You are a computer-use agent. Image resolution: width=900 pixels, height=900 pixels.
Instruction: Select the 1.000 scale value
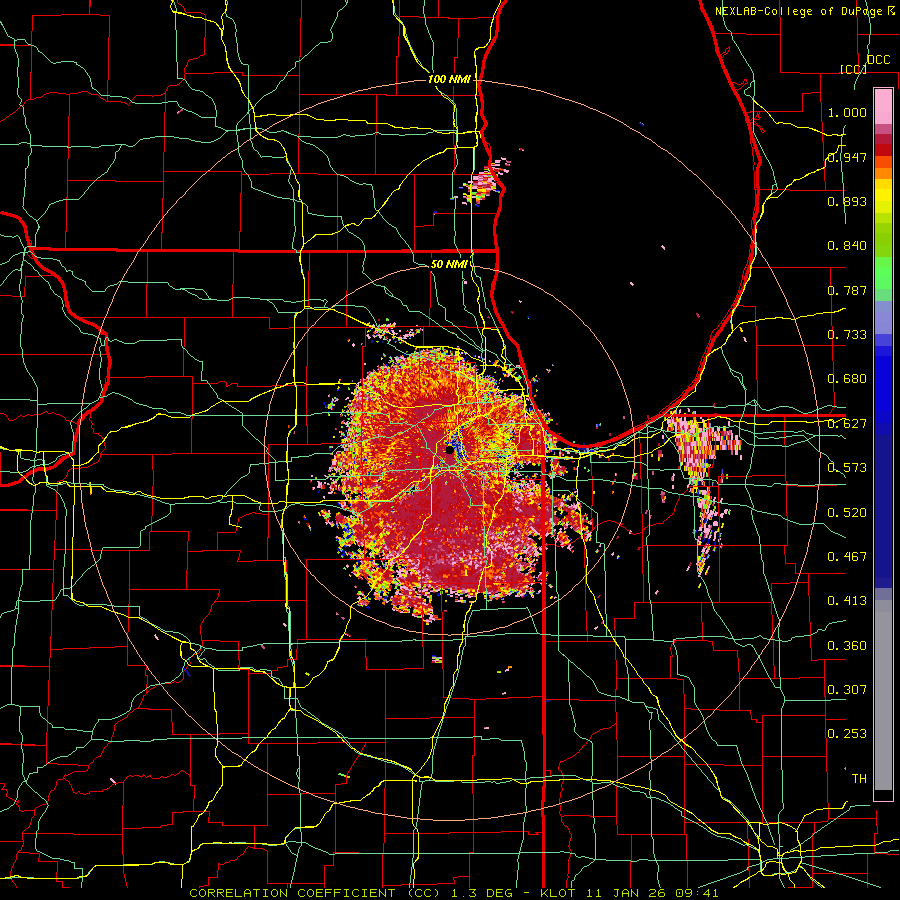point(847,112)
